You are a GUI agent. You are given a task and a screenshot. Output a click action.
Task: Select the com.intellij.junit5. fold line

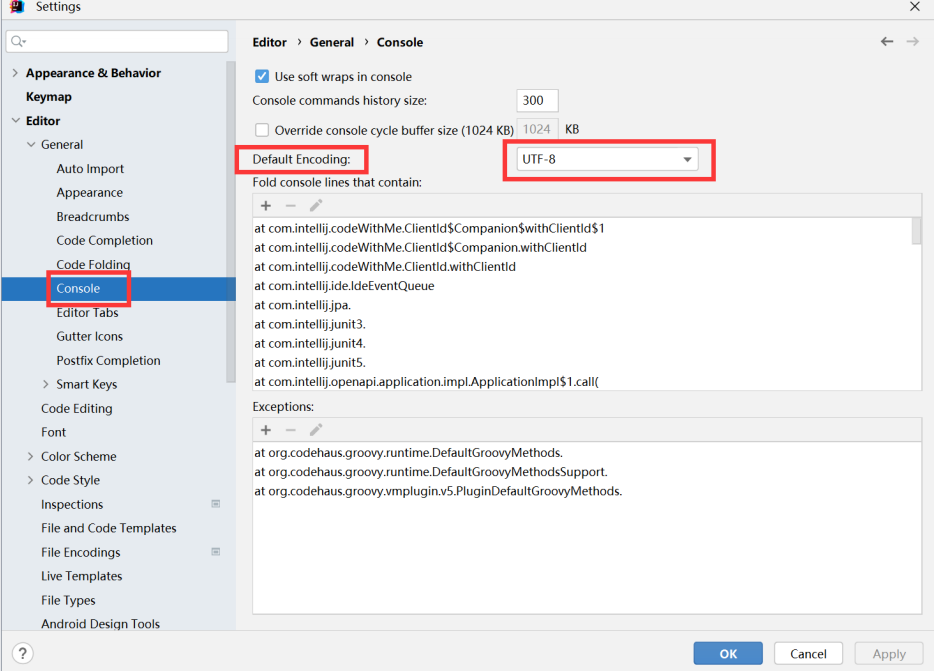coord(310,362)
